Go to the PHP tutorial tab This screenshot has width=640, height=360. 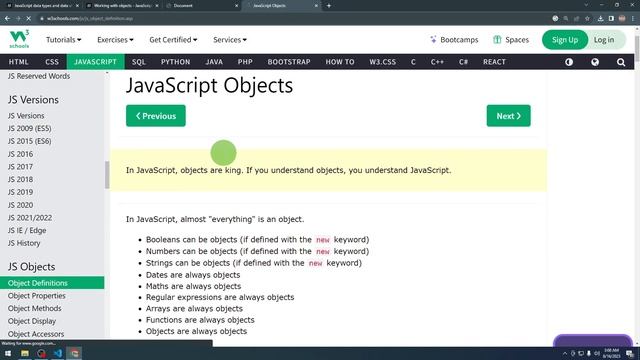(245, 62)
